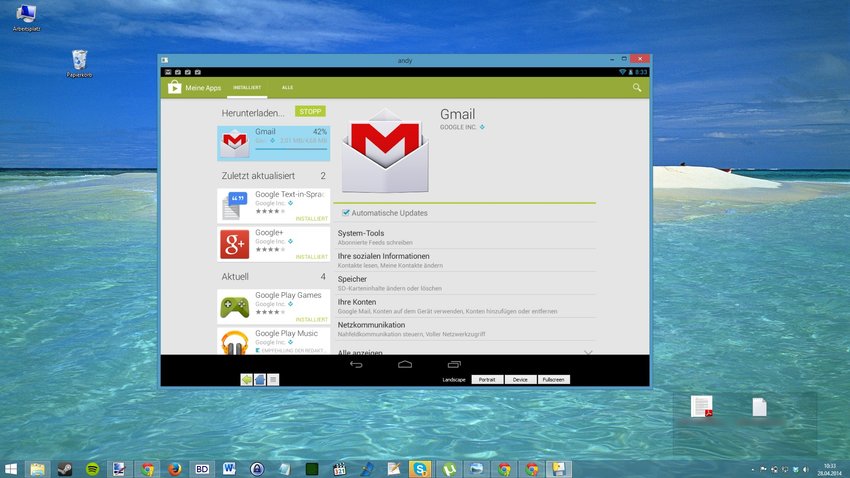Switch Andy to Fullscreen
Image resolution: width=850 pixels, height=478 pixels.
tap(553, 379)
